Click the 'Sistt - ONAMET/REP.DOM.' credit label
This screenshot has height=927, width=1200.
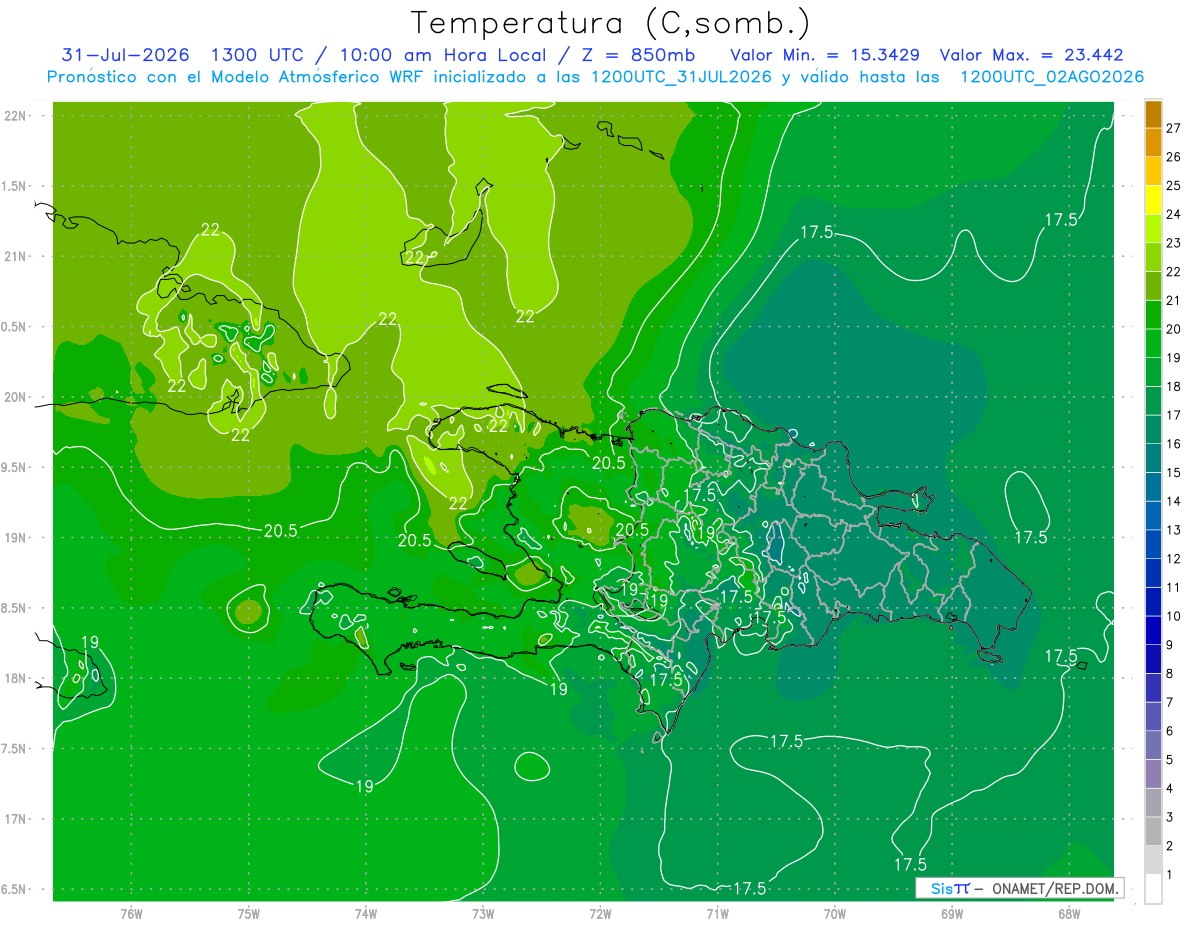coord(1020,888)
